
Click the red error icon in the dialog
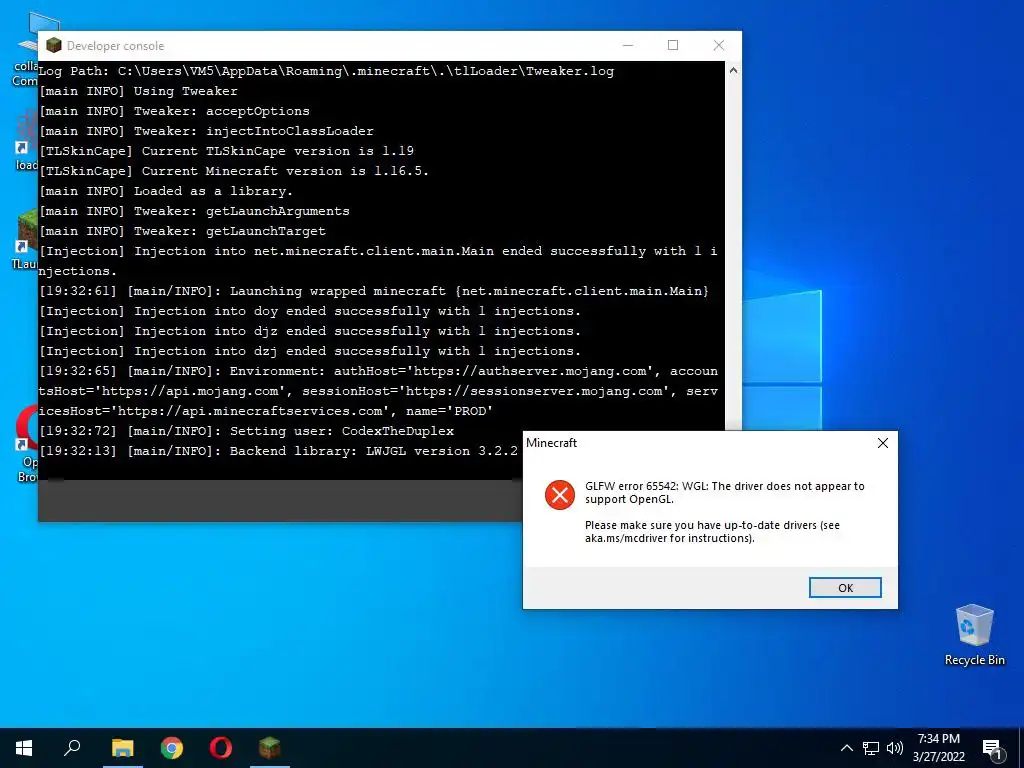point(560,494)
